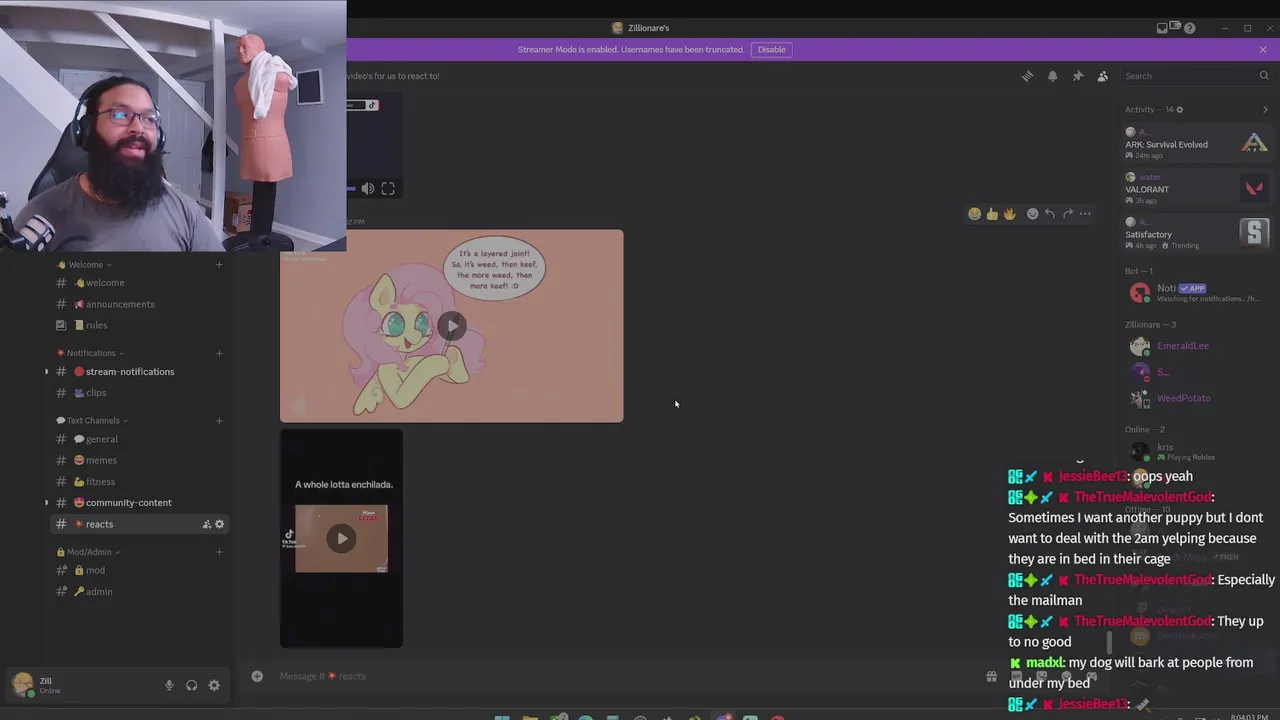1280x720 pixels.
Task: React with the thumbs up emoji
Action: tap(992, 213)
